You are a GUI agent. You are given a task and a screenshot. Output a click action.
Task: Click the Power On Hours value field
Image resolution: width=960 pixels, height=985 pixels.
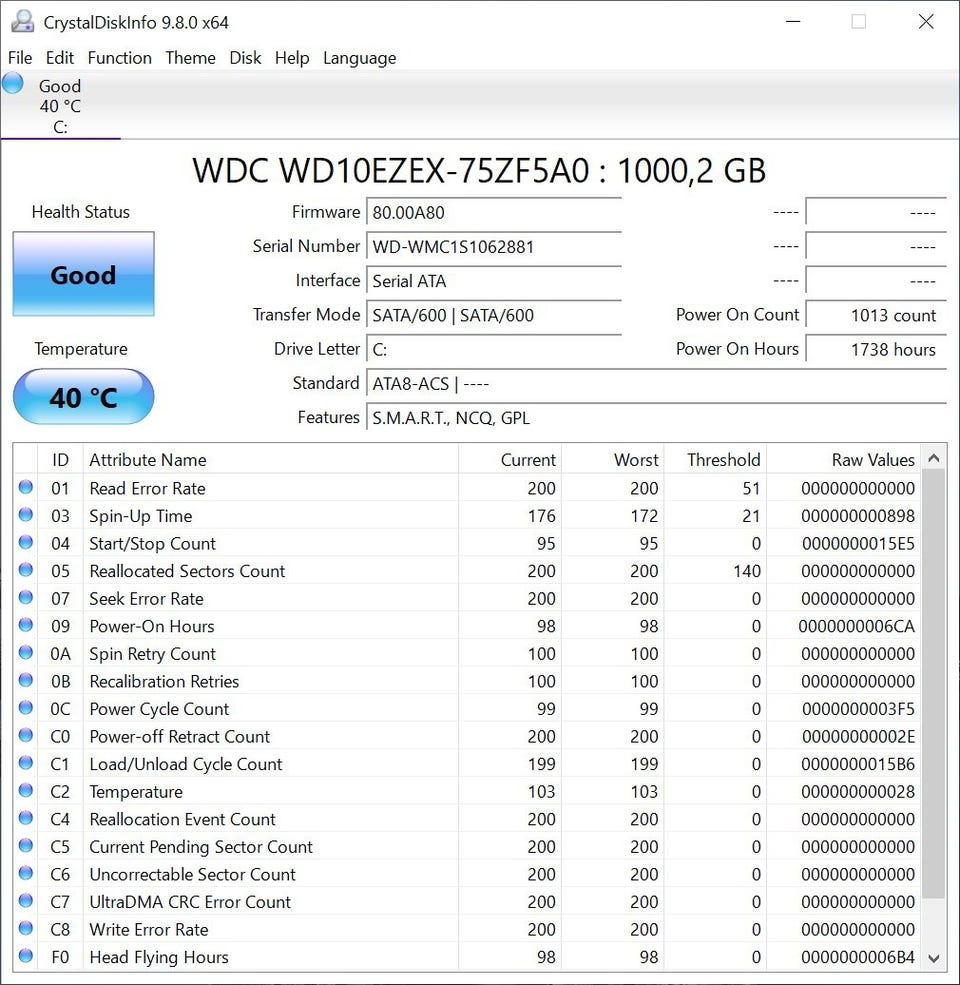click(x=876, y=349)
